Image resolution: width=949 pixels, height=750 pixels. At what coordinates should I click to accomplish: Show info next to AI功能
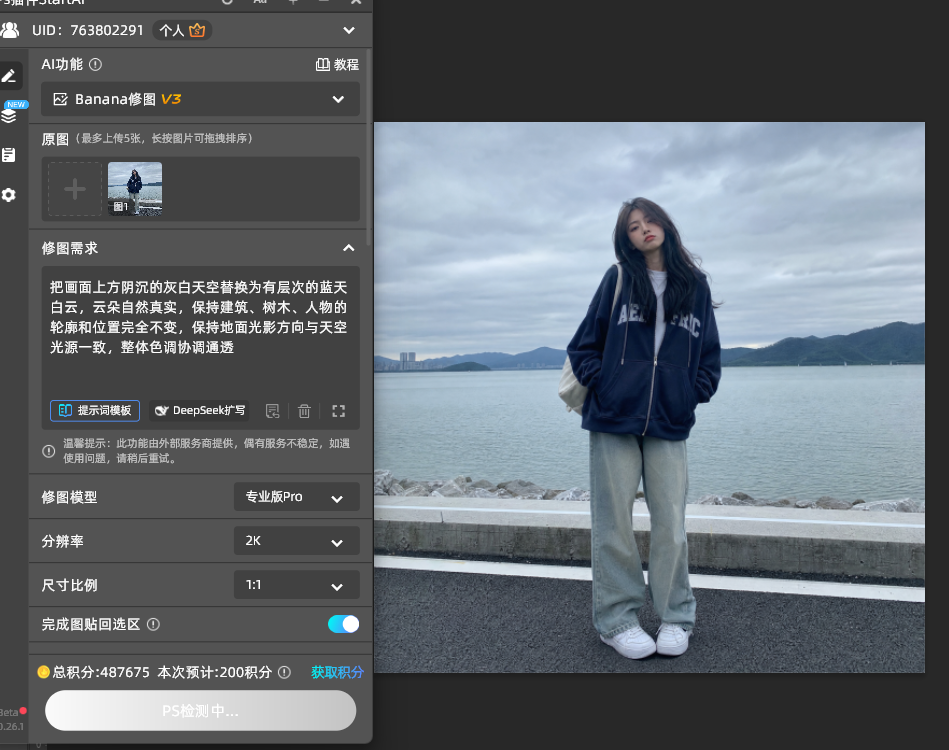click(95, 64)
